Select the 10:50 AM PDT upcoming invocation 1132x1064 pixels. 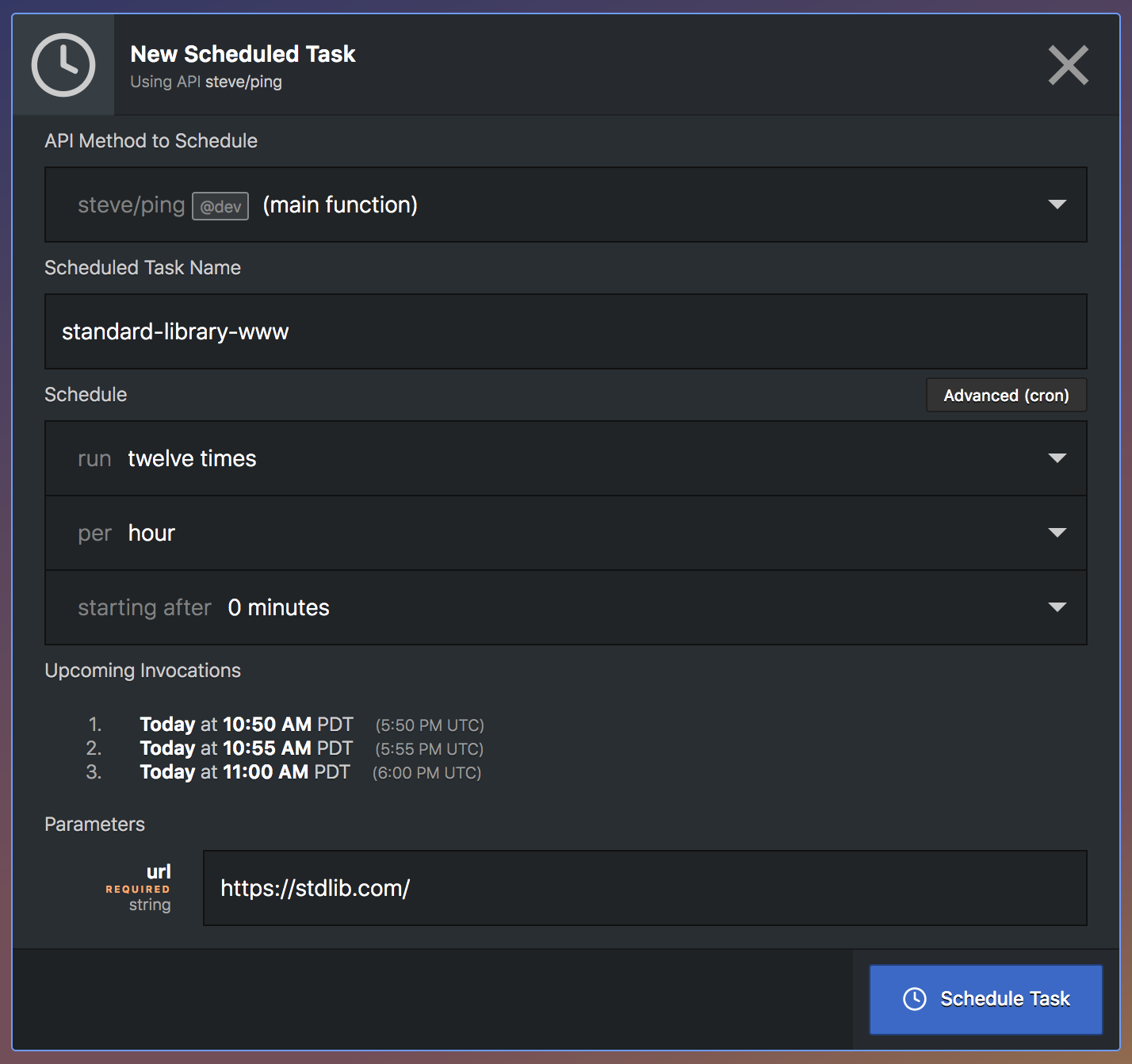pyautogui.click(x=247, y=725)
